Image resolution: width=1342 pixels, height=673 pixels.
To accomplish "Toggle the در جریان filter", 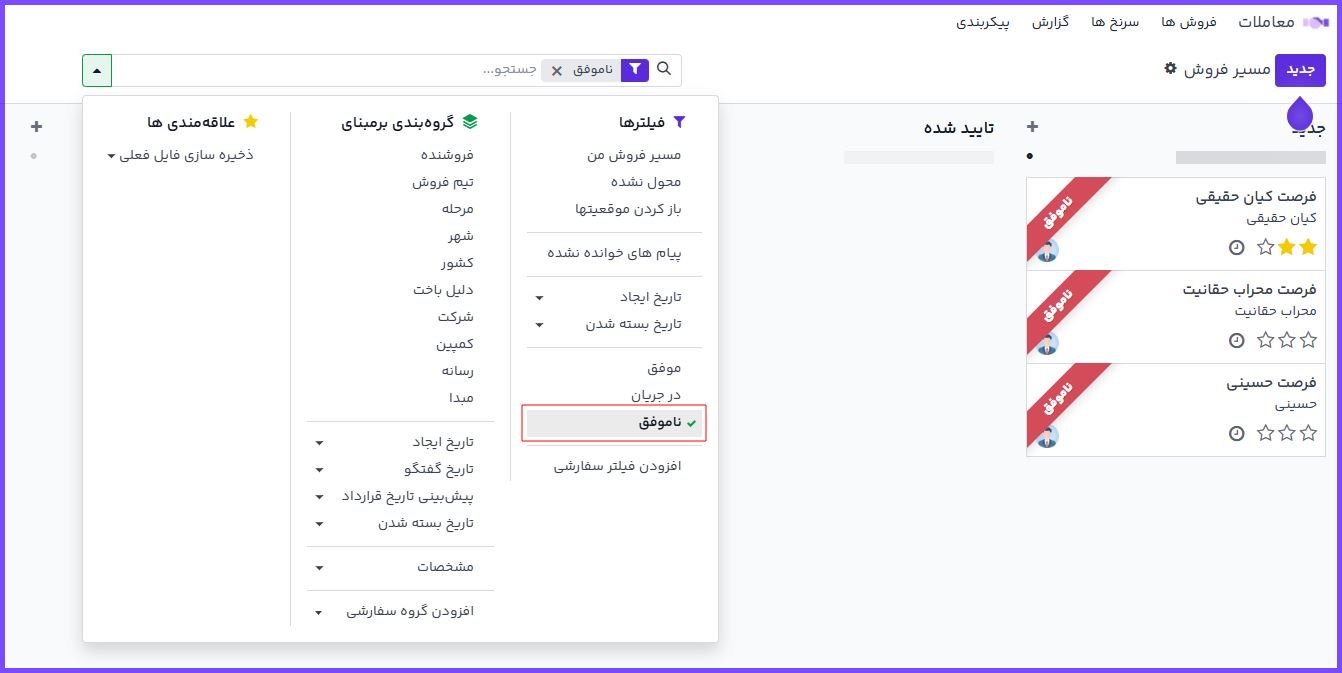I will 655,395.
